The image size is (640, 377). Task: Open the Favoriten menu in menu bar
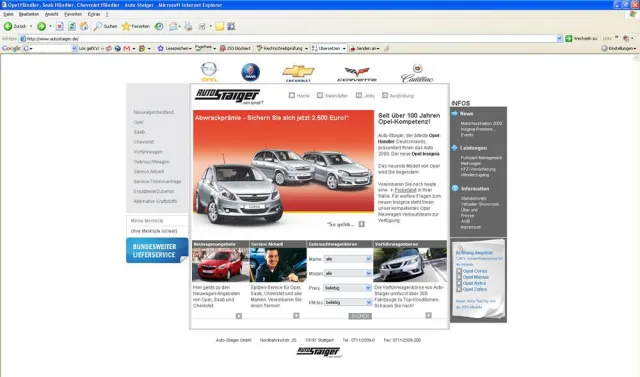[73, 14]
